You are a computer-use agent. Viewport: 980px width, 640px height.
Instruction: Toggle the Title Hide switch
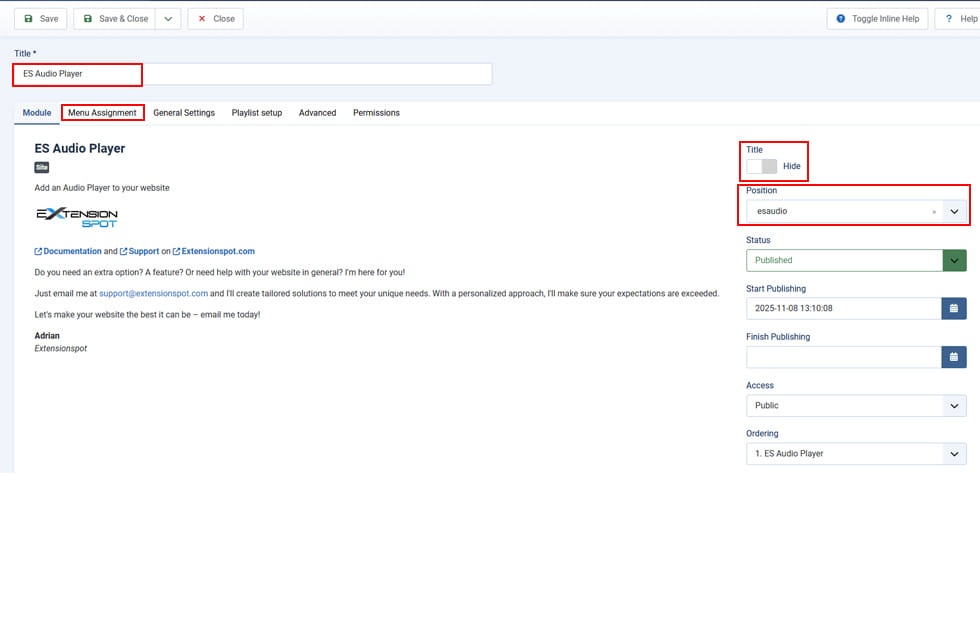pos(761,166)
